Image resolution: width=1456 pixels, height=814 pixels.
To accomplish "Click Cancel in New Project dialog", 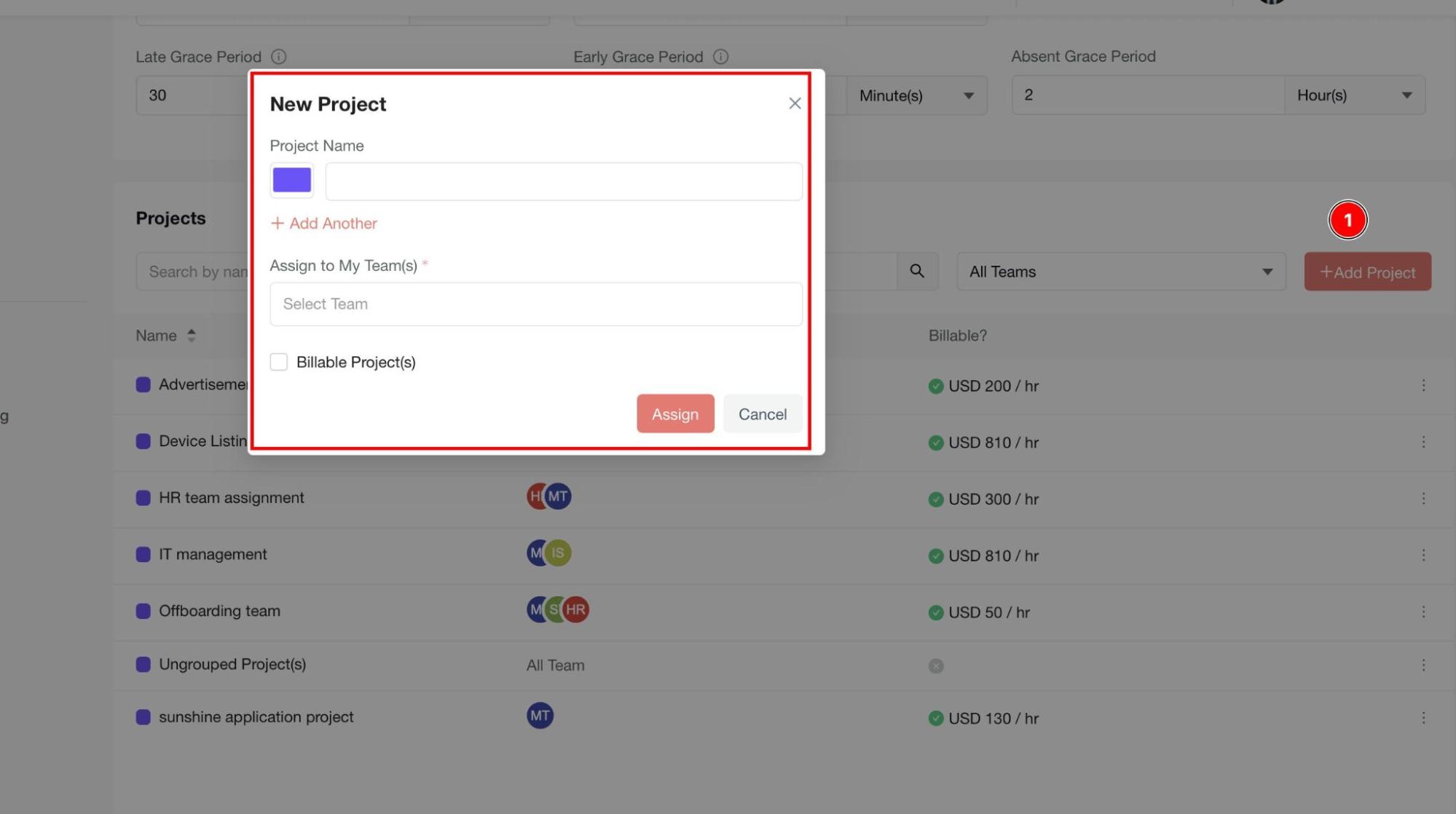I will coord(762,414).
